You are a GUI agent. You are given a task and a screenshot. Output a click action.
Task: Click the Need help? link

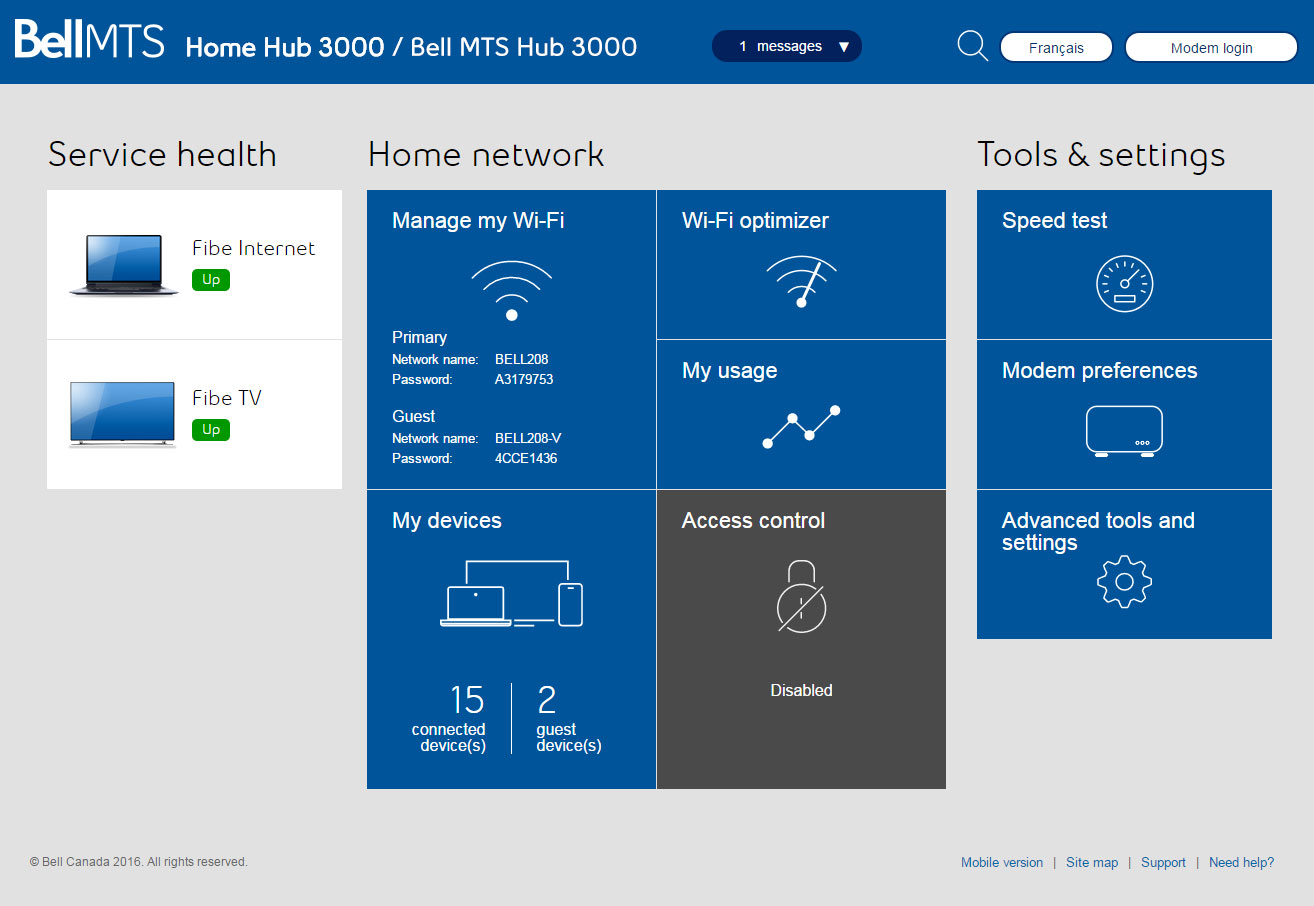coord(1241,862)
